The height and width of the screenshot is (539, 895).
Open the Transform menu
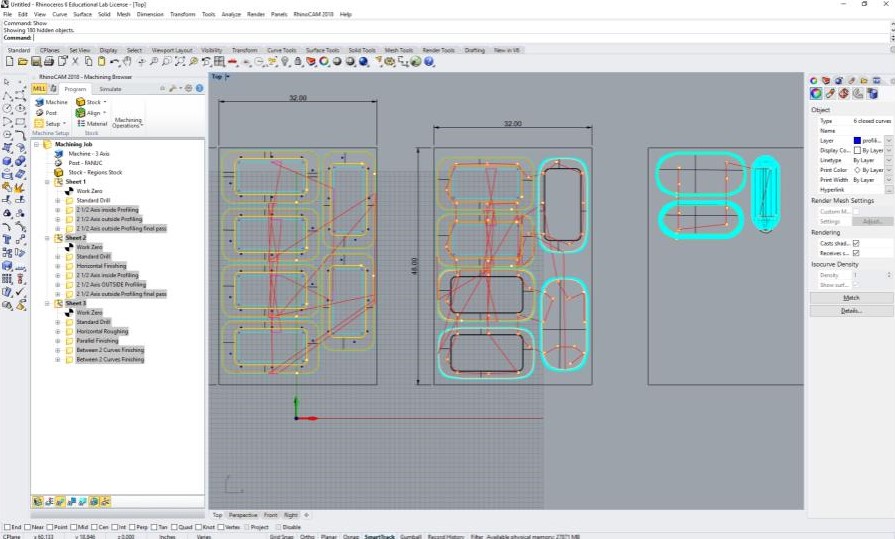[x=183, y=14]
